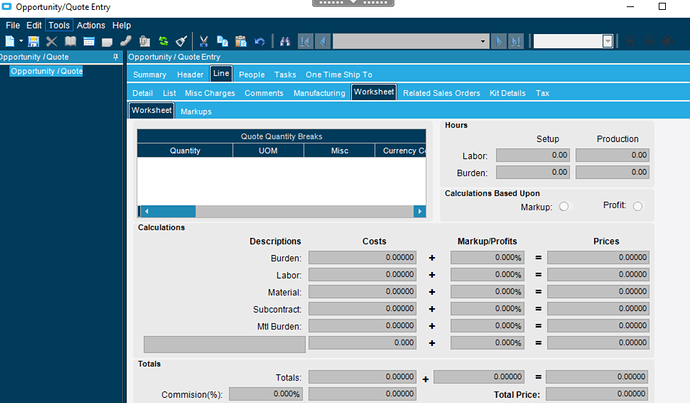690x403 pixels.
Task: Click the Misc column header
Action: coord(339,150)
